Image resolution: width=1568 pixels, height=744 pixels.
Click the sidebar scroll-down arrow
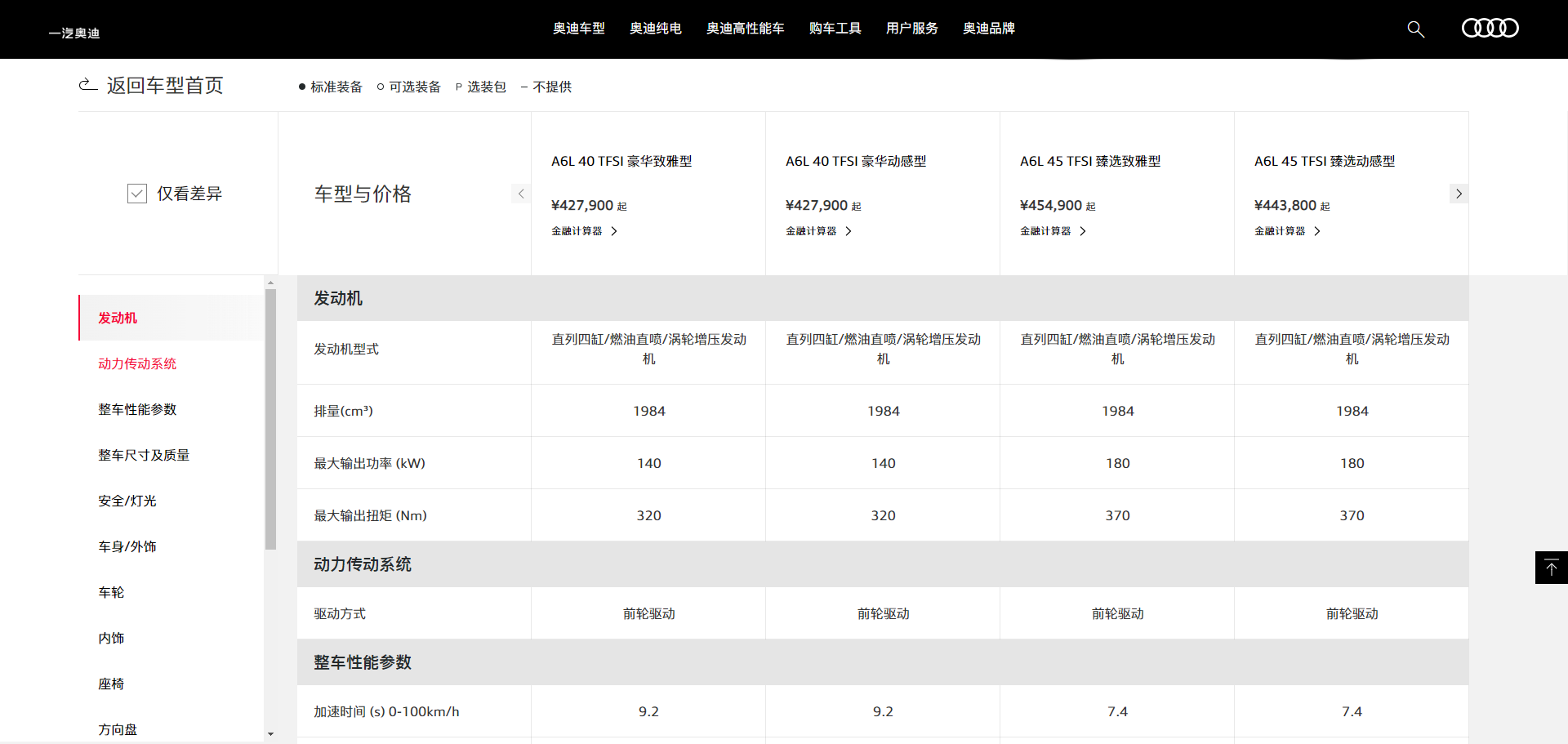point(270,734)
